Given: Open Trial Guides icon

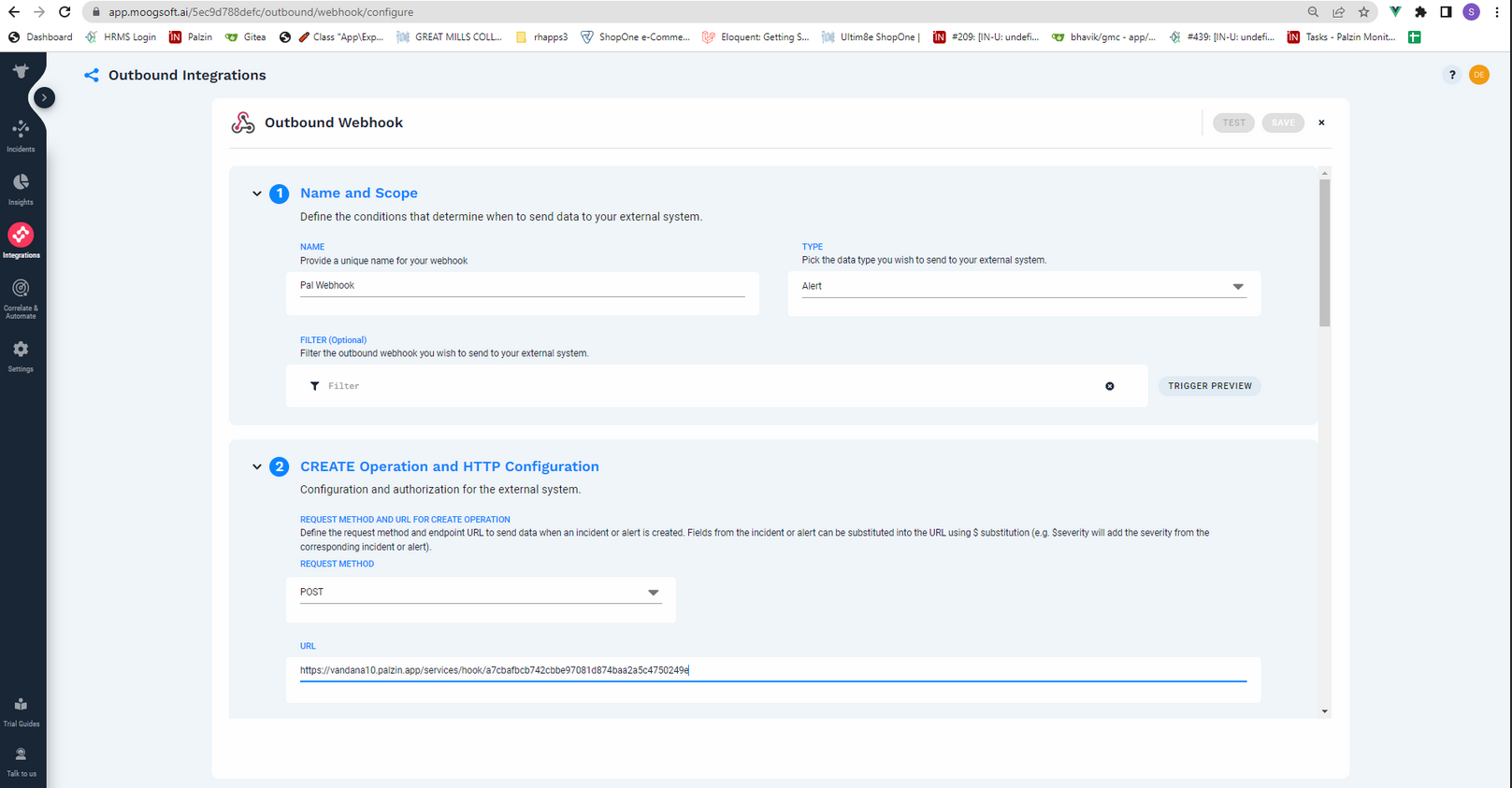Looking at the screenshot, I should coord(21,711).
